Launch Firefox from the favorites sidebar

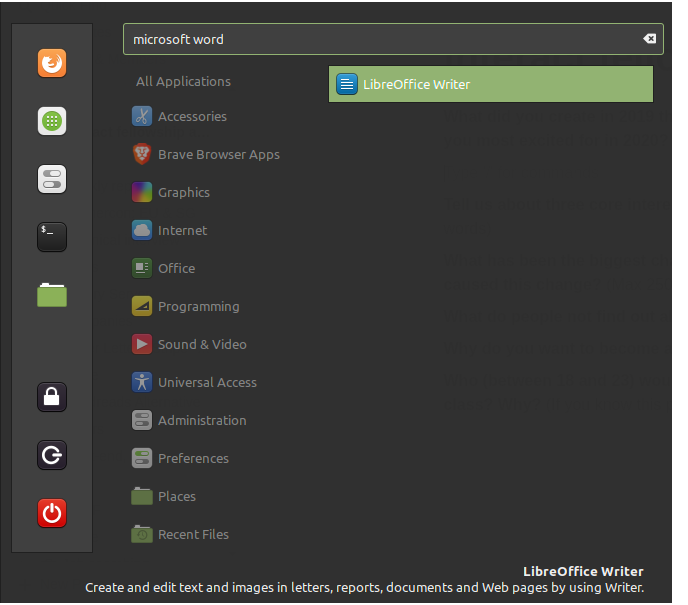(52, 63)
